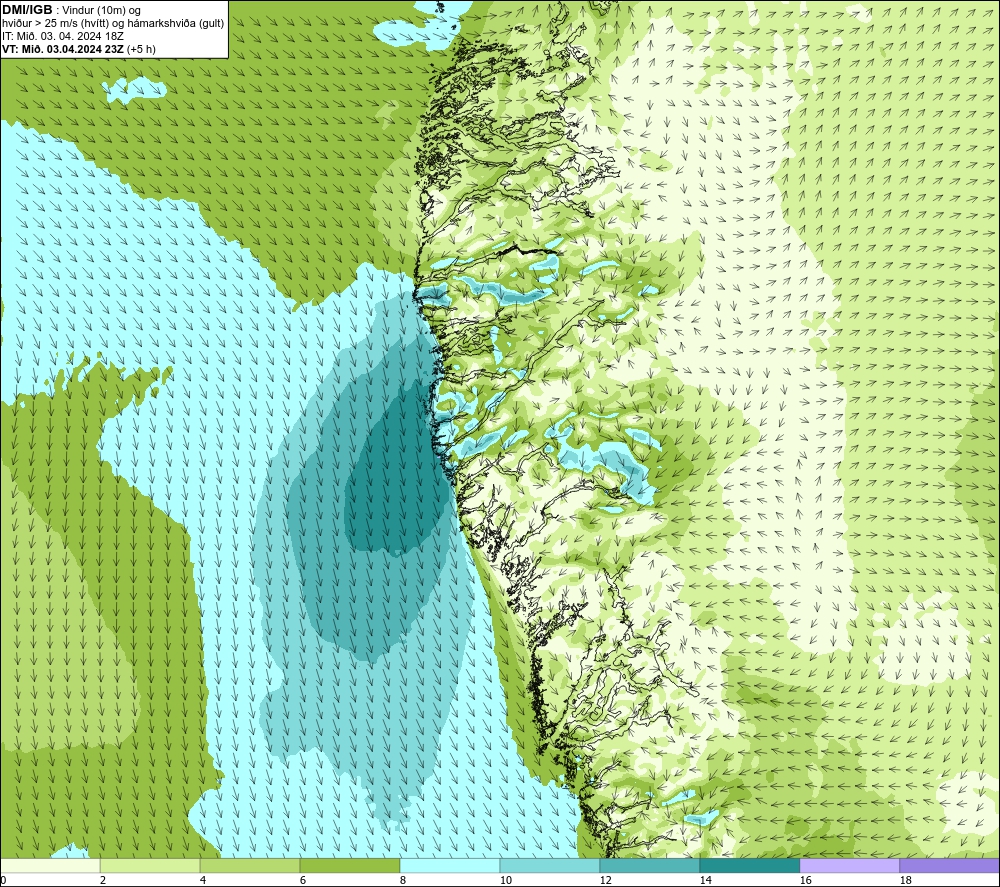
Task: Click the 18+ m/s purple swatch
Action: pyautogui.click(x=950, y=865)
